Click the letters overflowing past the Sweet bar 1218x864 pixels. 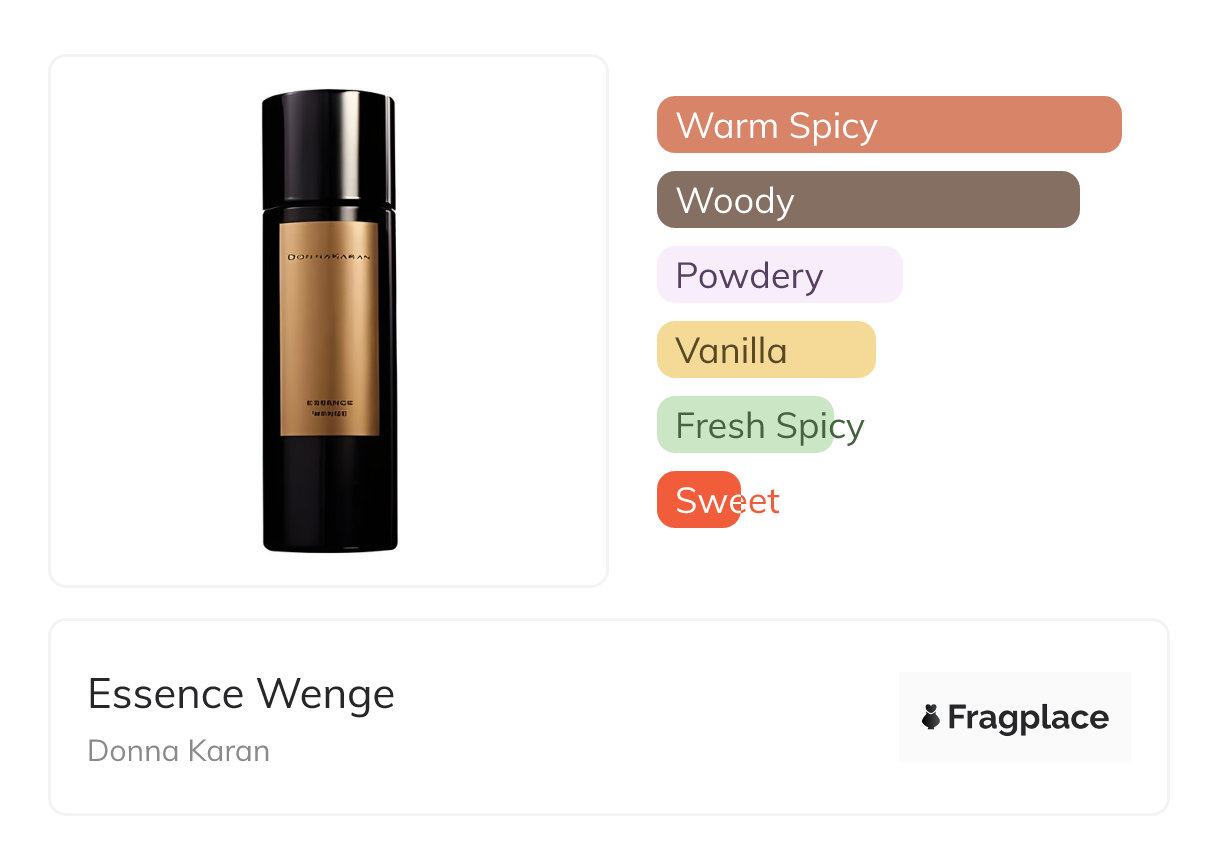[761, 501]
